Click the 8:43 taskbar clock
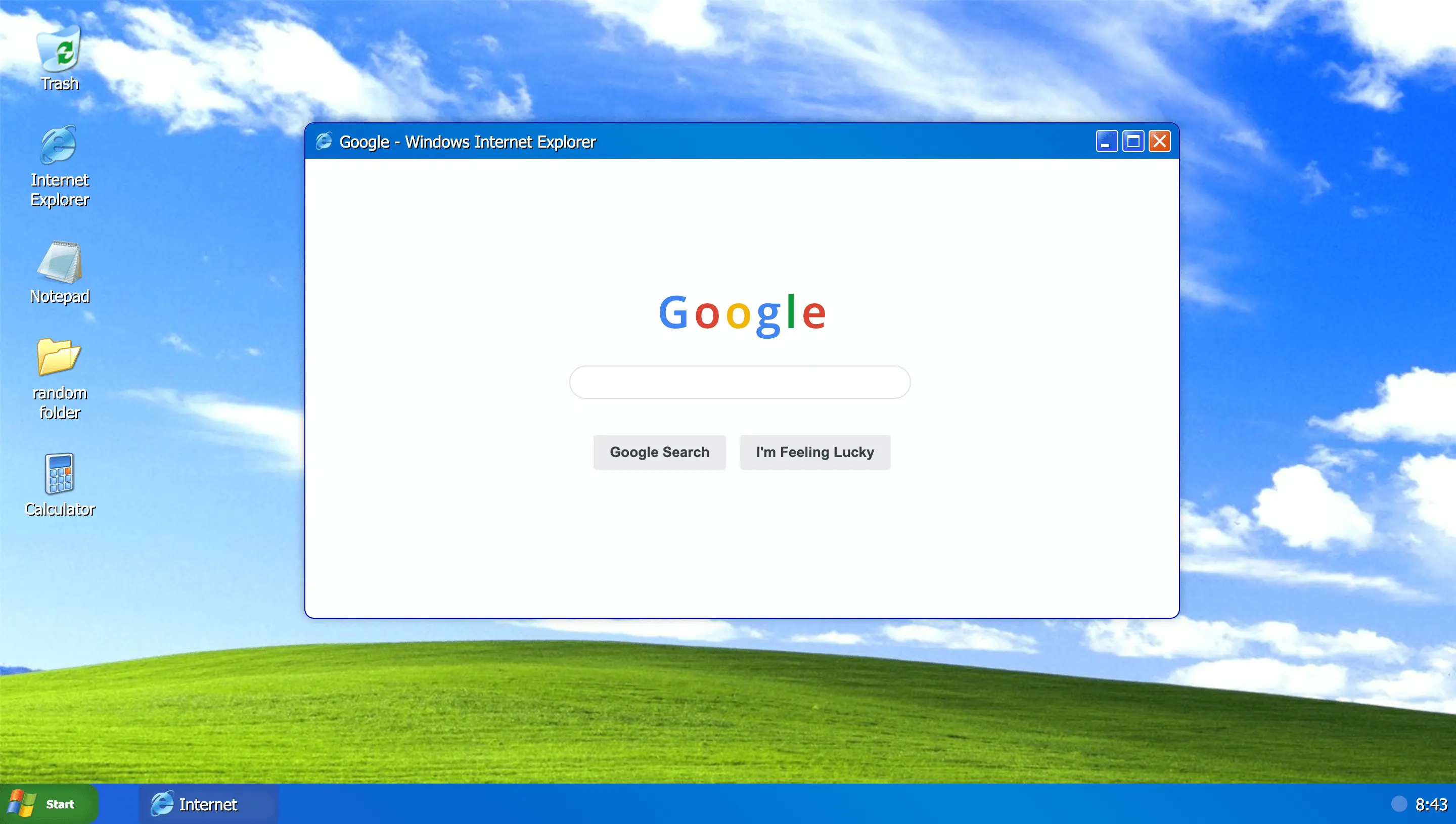This screenshot has width=1456, height=824. coord(1431,804)
